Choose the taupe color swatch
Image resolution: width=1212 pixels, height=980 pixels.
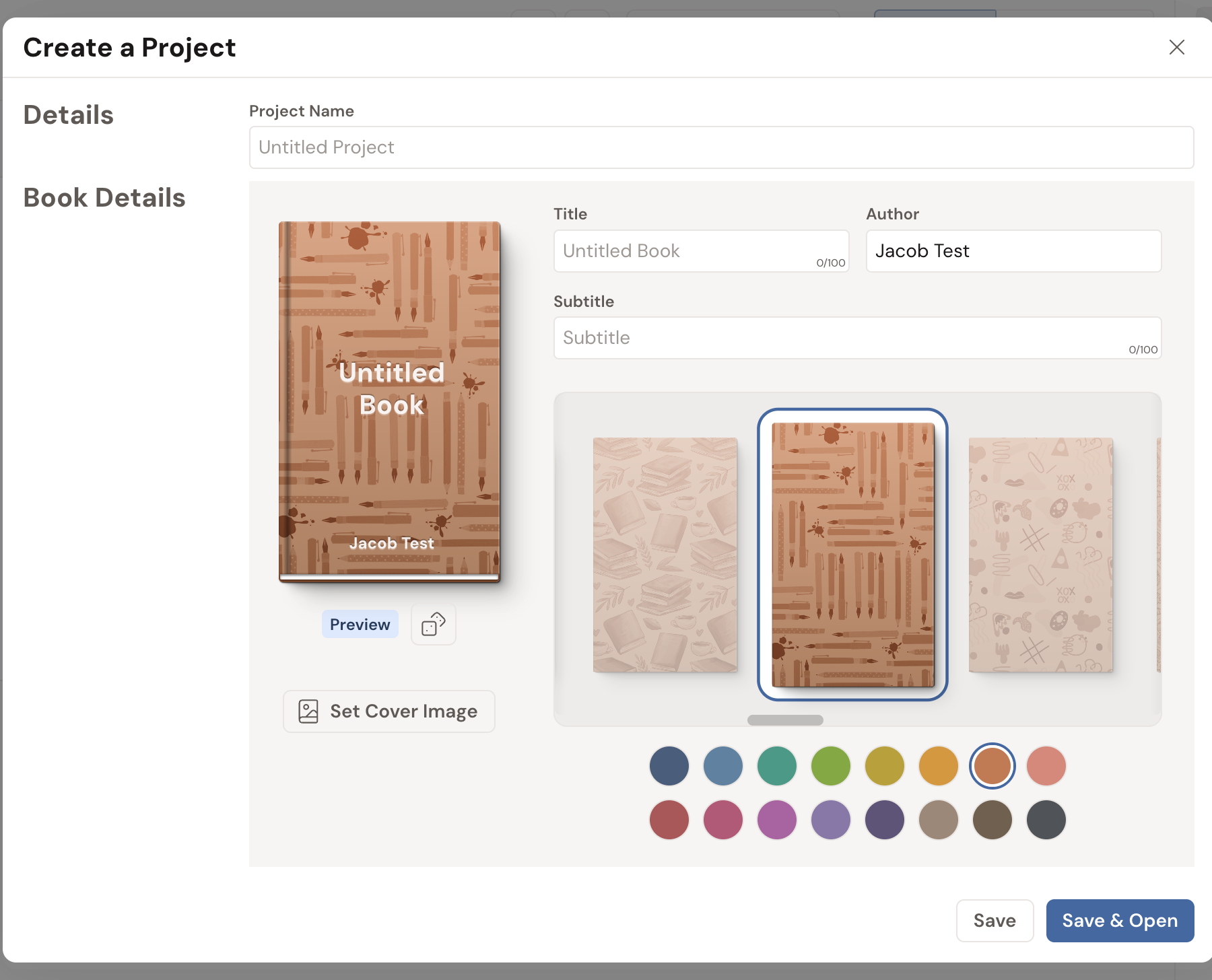point(939,820)
